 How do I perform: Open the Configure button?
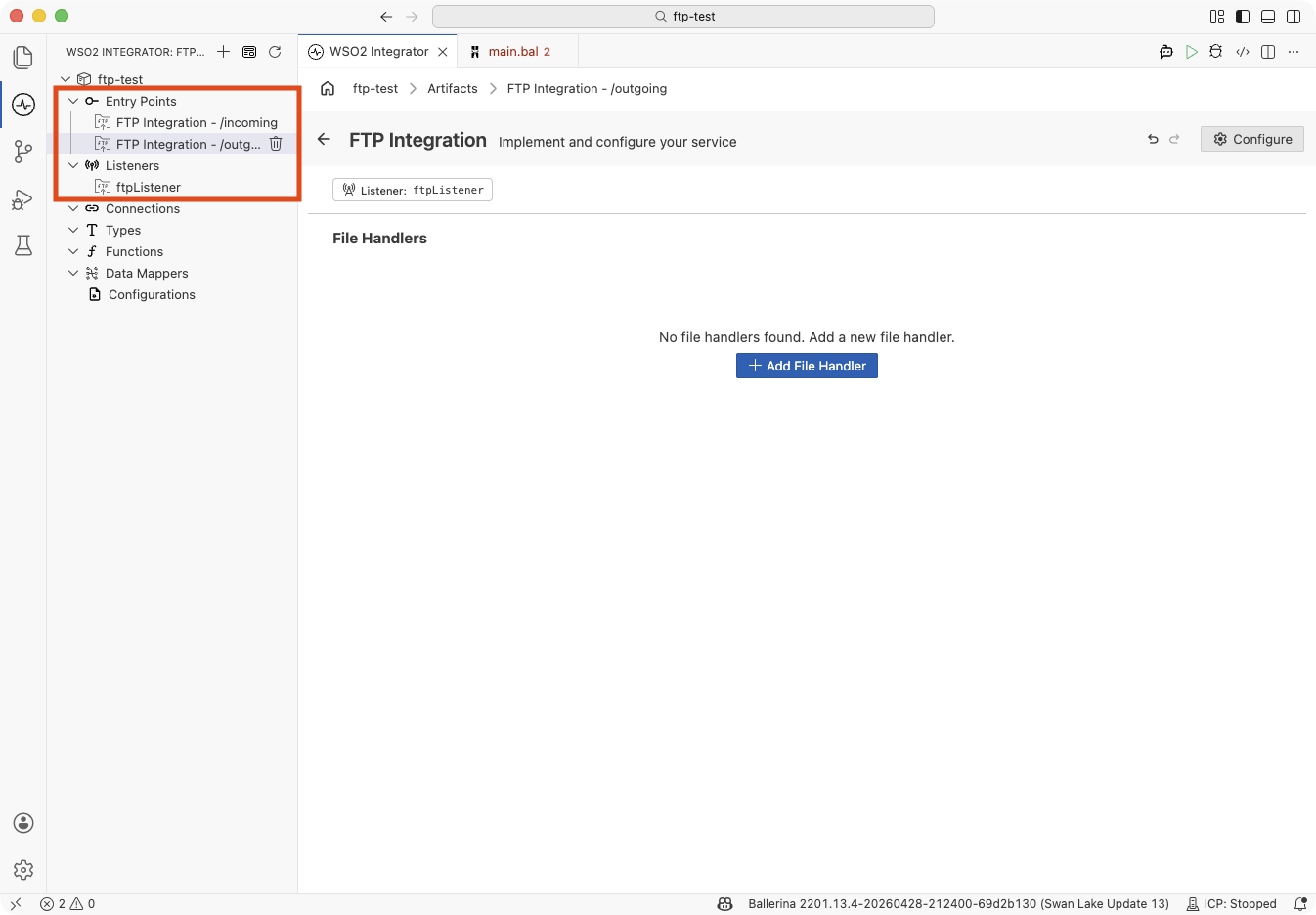click(1252, 139)
